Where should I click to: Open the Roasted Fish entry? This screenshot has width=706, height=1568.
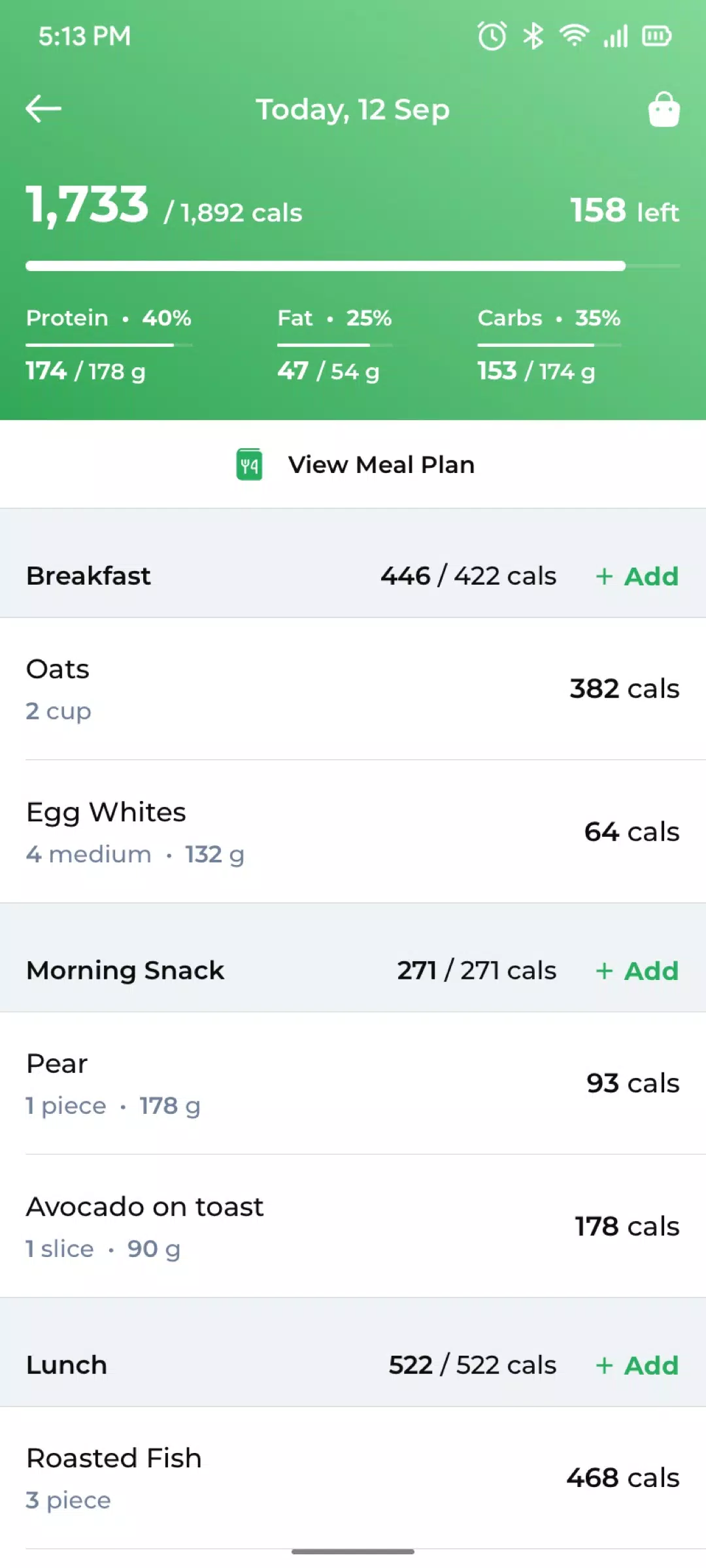(x=353, y=1478)
